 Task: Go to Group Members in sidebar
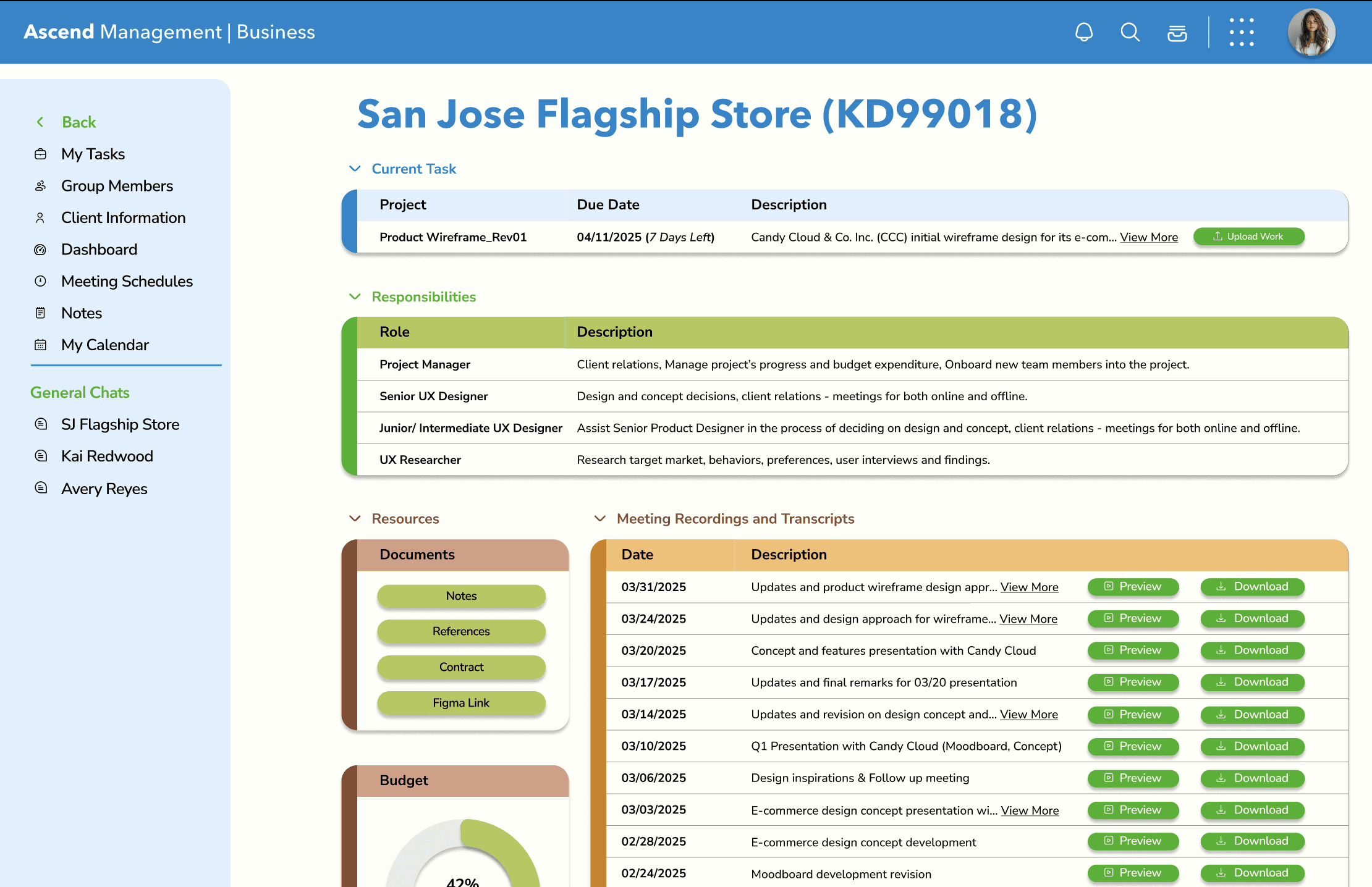point(117,186)
